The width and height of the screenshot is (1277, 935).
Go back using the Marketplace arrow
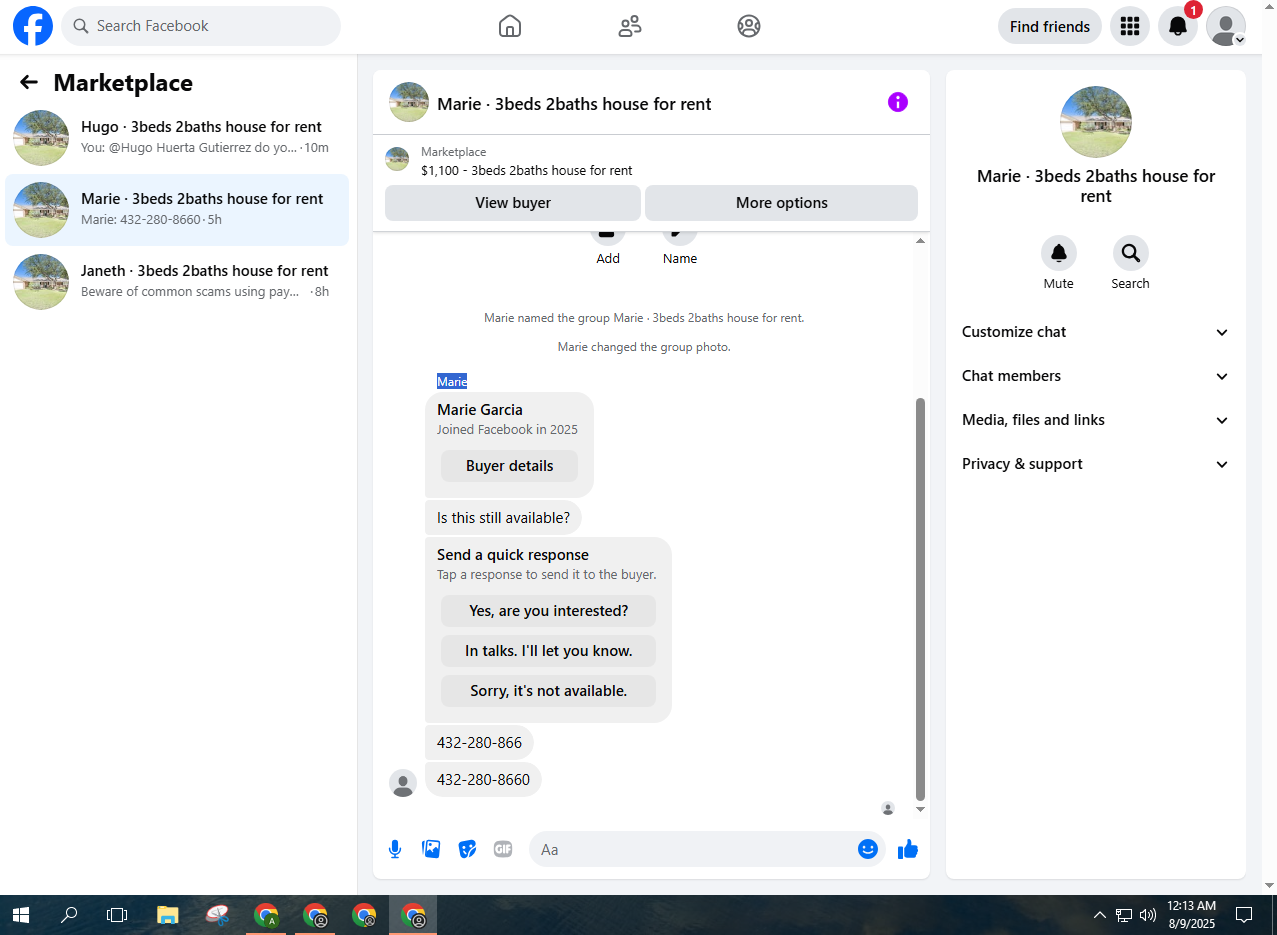(29, 82)
